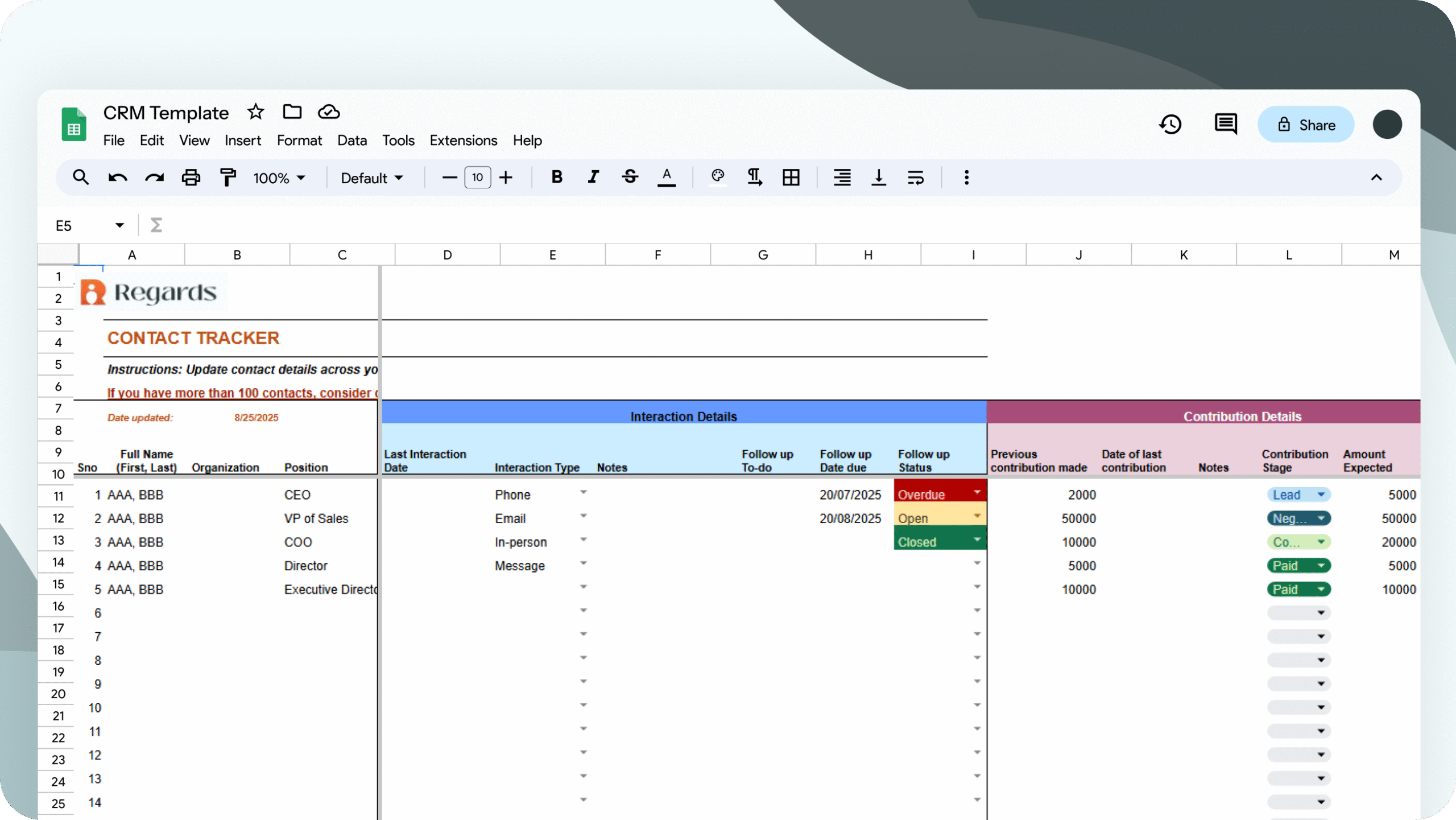Click the paint format roller icon

[227, 178]
